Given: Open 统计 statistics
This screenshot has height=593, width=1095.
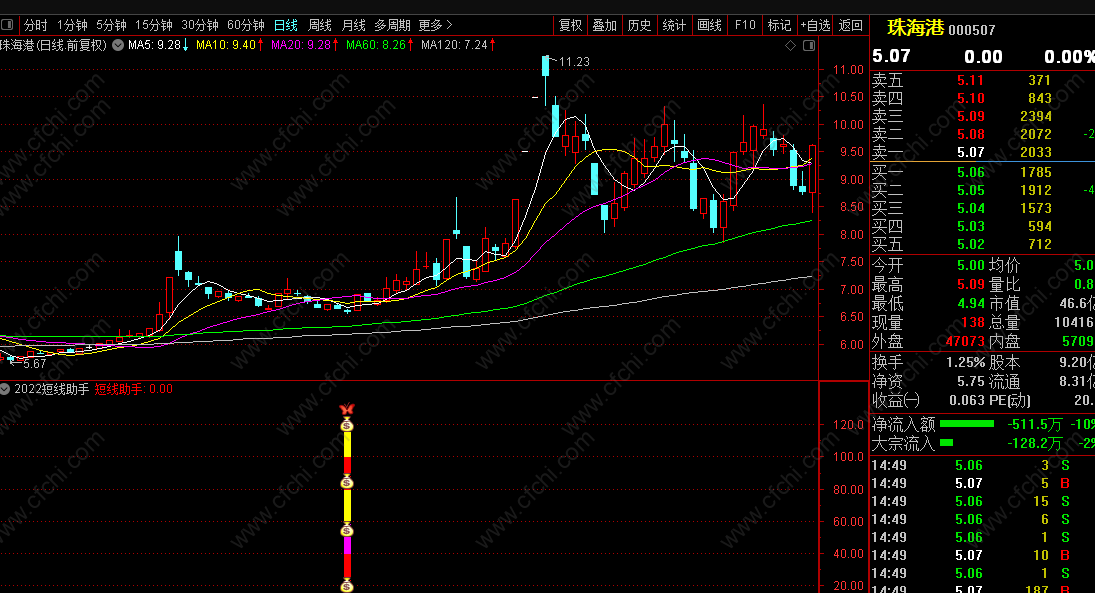Looking at the screenshot, I should [674, 25].
